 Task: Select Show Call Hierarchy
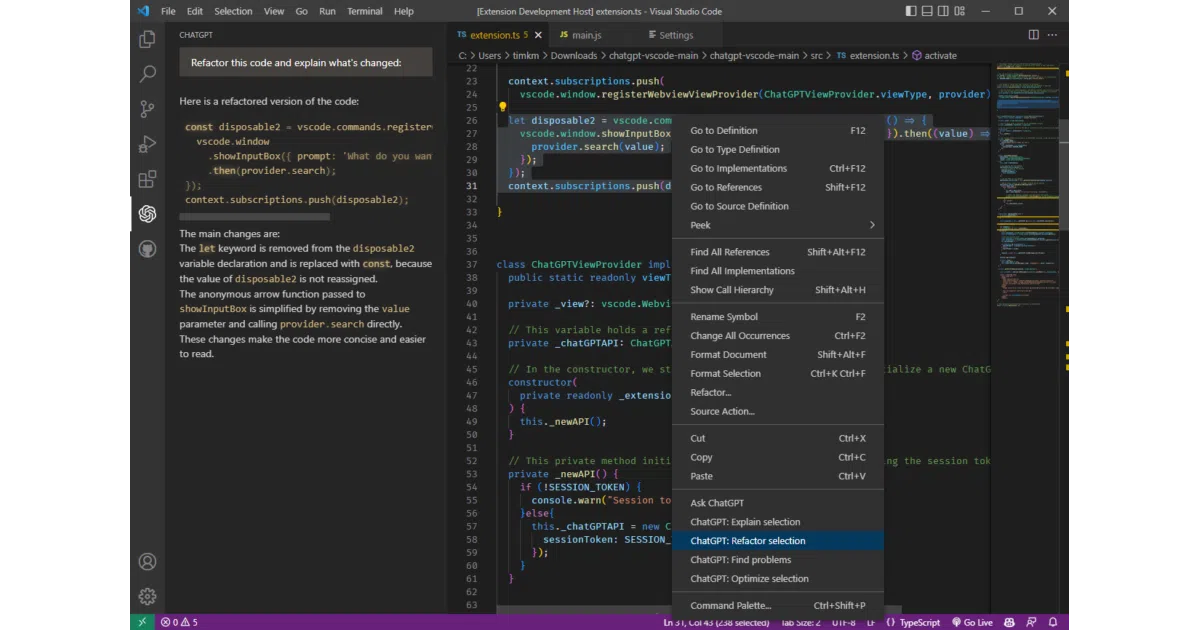[778, 290]
